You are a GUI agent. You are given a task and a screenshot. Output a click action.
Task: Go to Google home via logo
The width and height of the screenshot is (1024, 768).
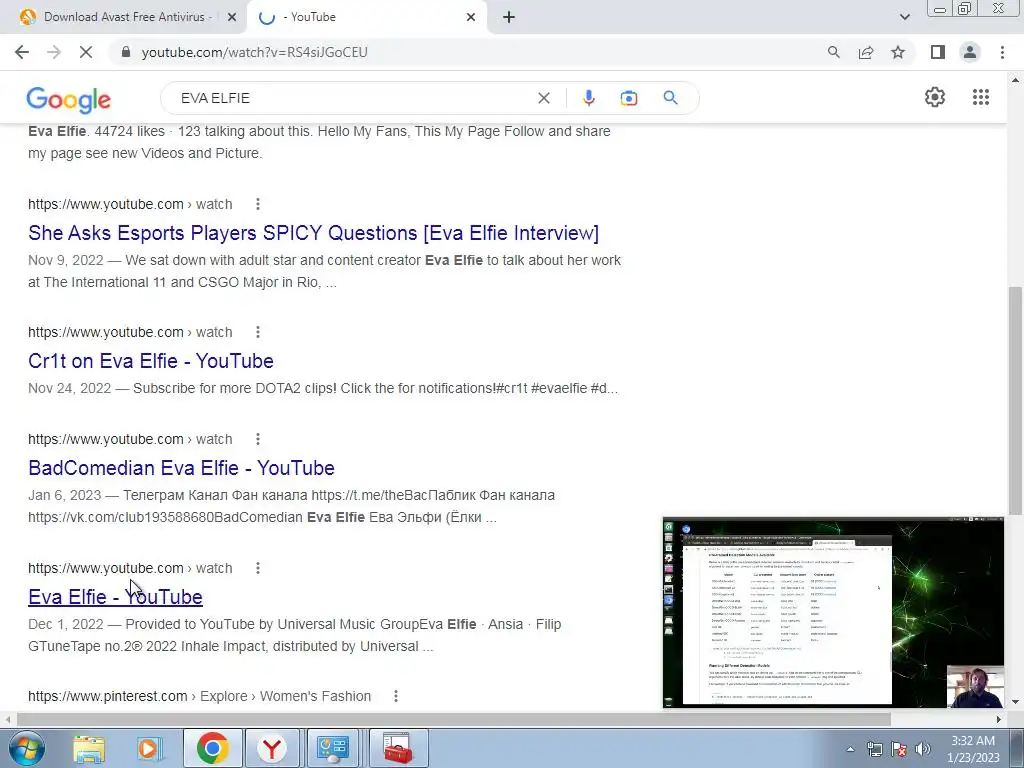[69, 99]
